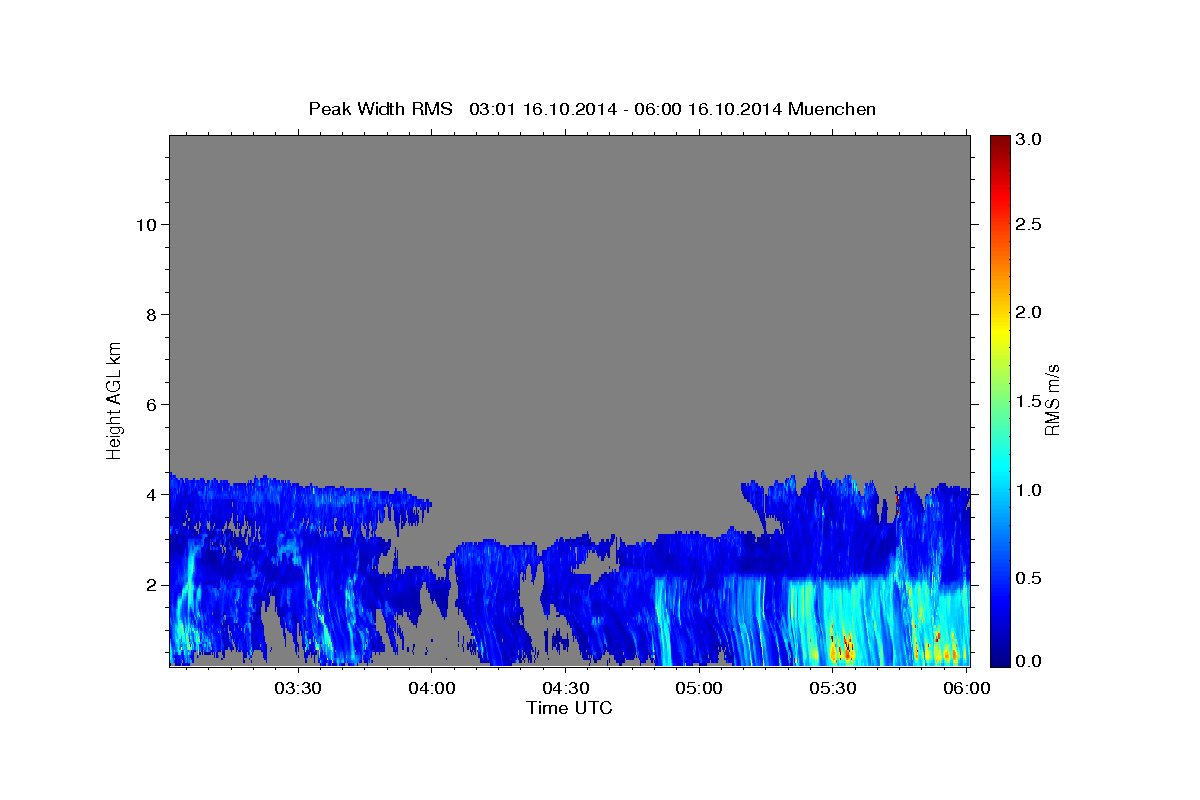Screen dimensions: 1200x800
Task: Click the 'Height AGL km' axis label
Action: point(115,399)
